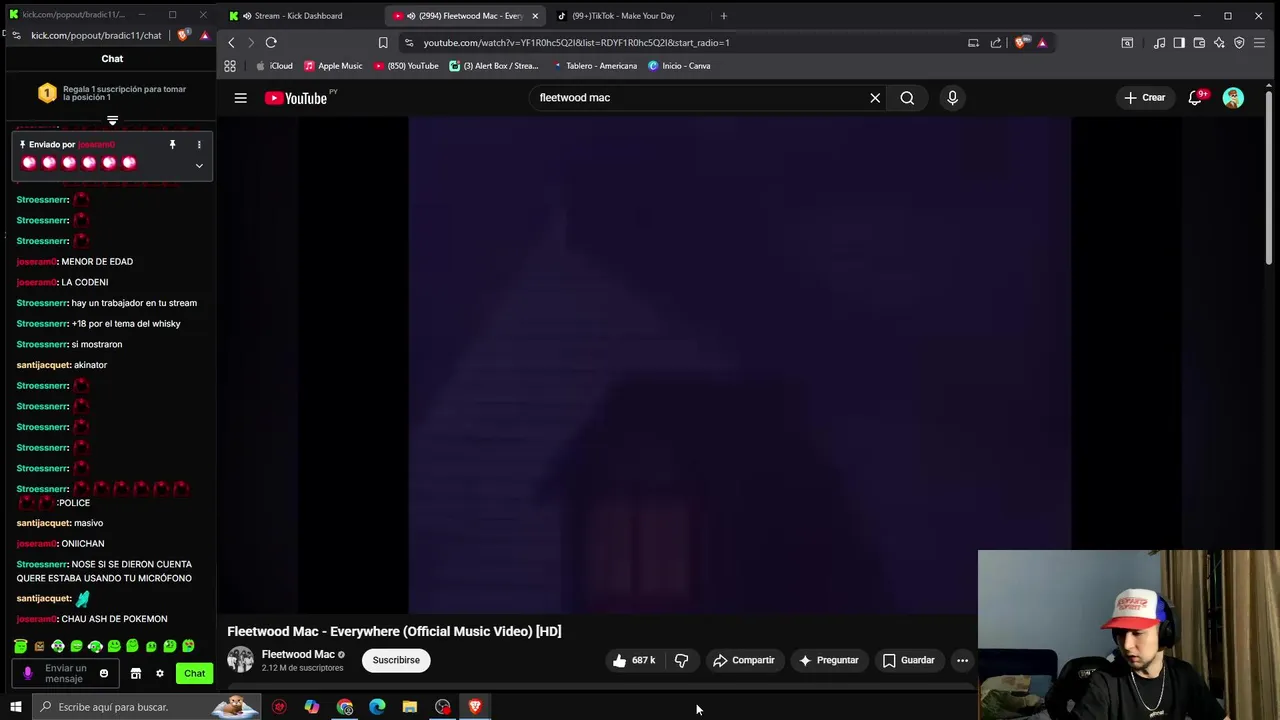Switch to Stream - Kick Dashboard tab
This screenshot has height=720, width=1280.
coord(297,16)
